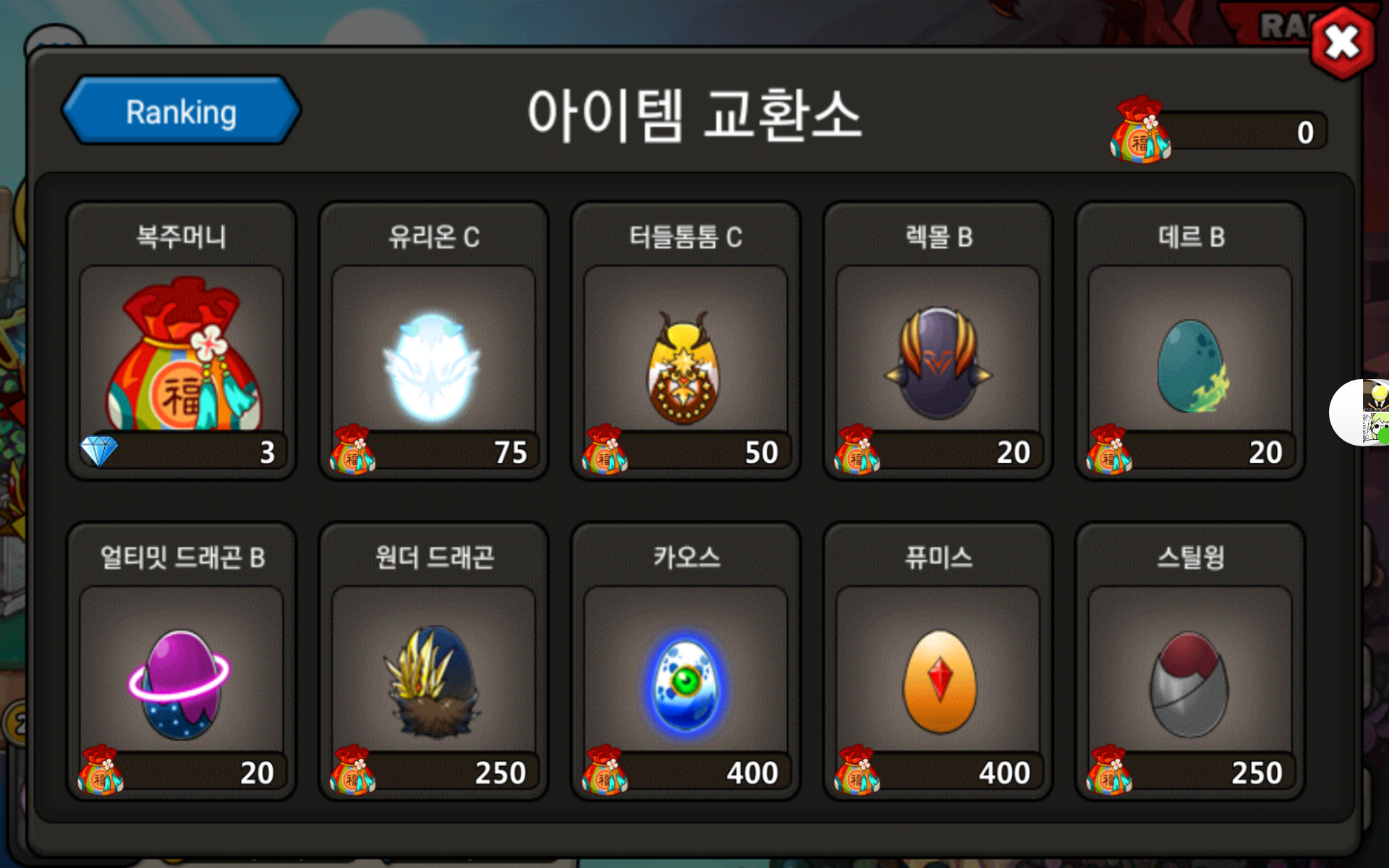This screenshot has width=1389, height=868.
Task: Click the 아이템 교환소 title
Action: (x=694, y=114)
